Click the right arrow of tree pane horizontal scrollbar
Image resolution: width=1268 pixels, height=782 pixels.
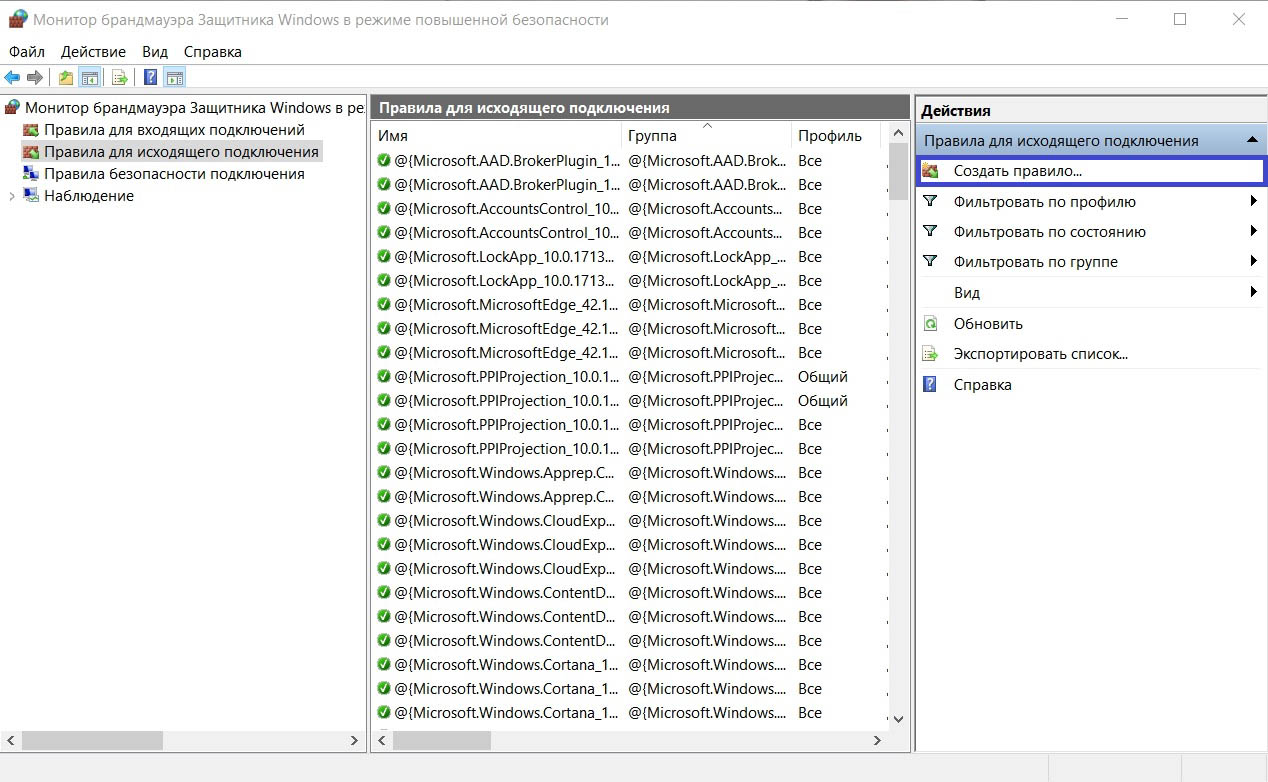click(354, 741)
